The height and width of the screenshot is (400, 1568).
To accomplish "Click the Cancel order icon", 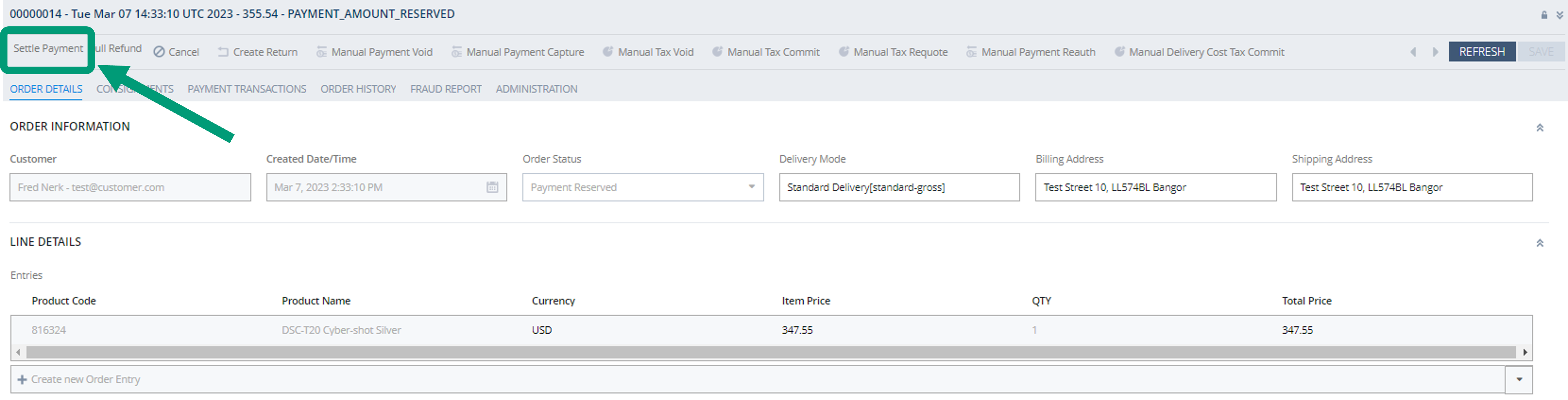I will 159,52.
